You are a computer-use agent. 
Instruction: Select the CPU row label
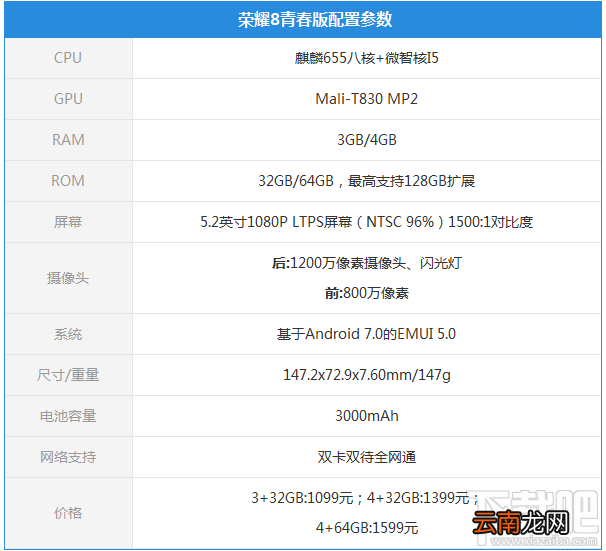pos(68,58)
